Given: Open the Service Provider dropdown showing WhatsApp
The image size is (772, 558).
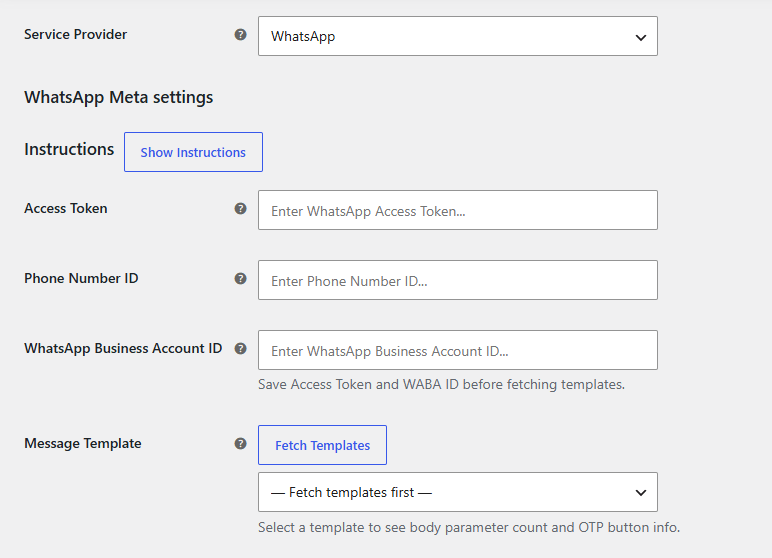Looking at the screenshot, I should point(458,36).
